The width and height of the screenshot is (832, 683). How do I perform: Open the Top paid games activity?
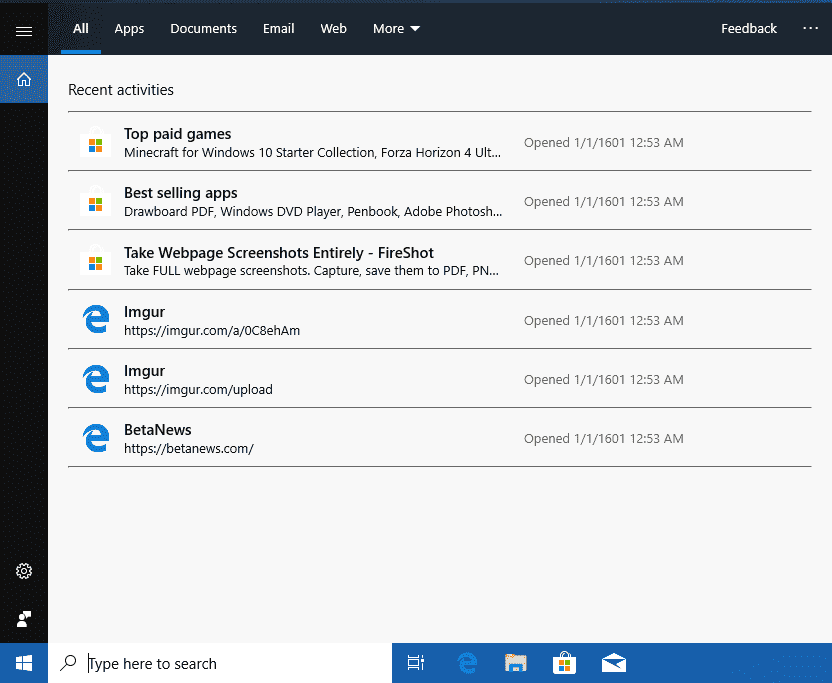click(x=439, y=142)
